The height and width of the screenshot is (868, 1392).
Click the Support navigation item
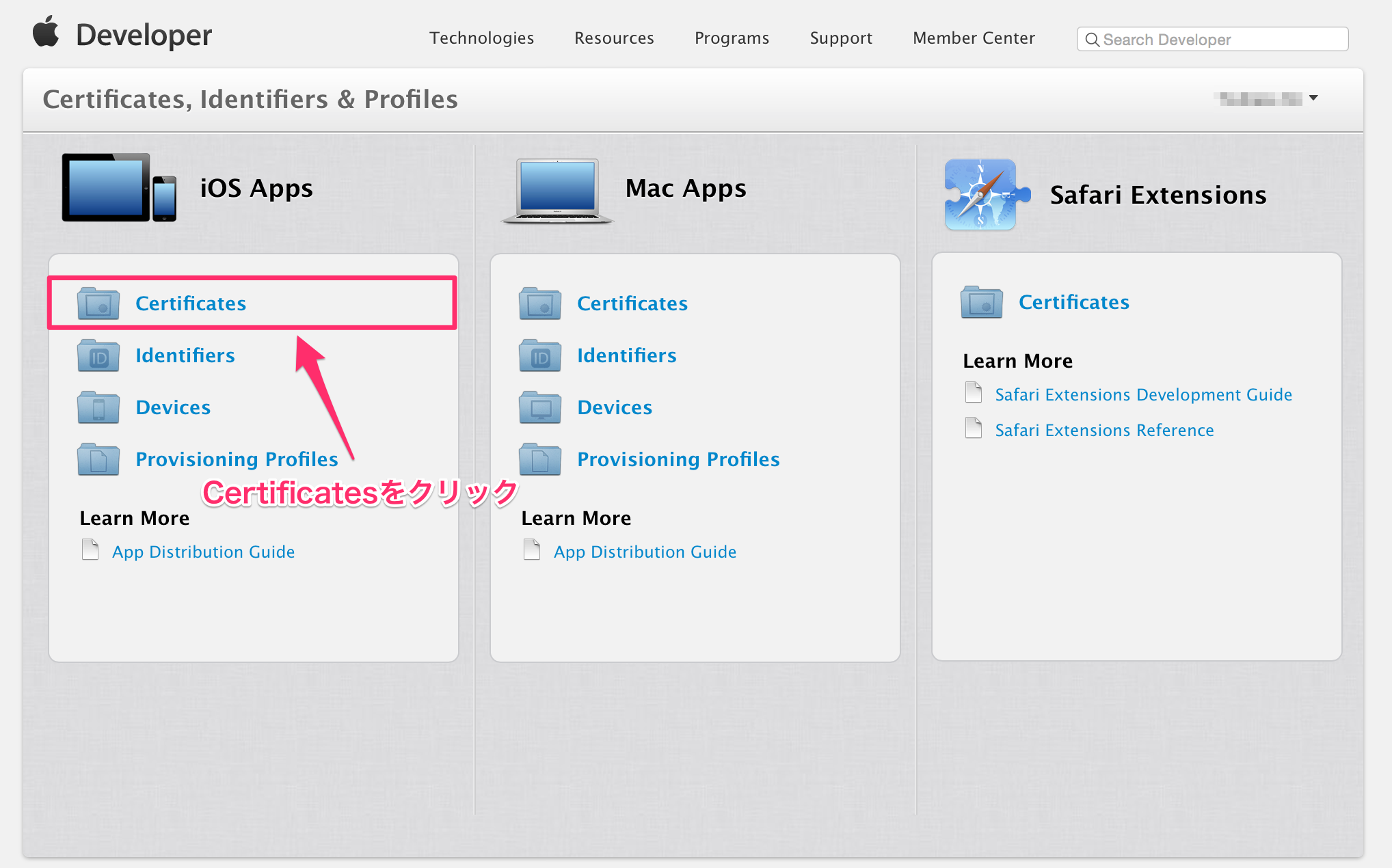click(841, 38)
